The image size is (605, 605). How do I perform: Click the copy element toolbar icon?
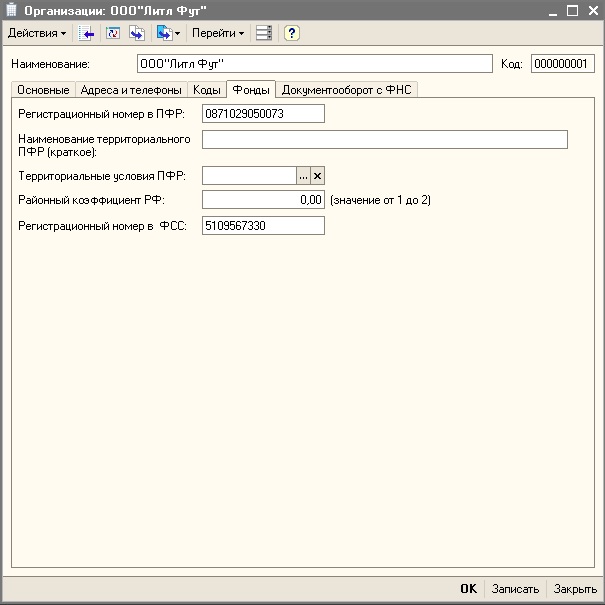pyautogui.click(x=137, y=33)
